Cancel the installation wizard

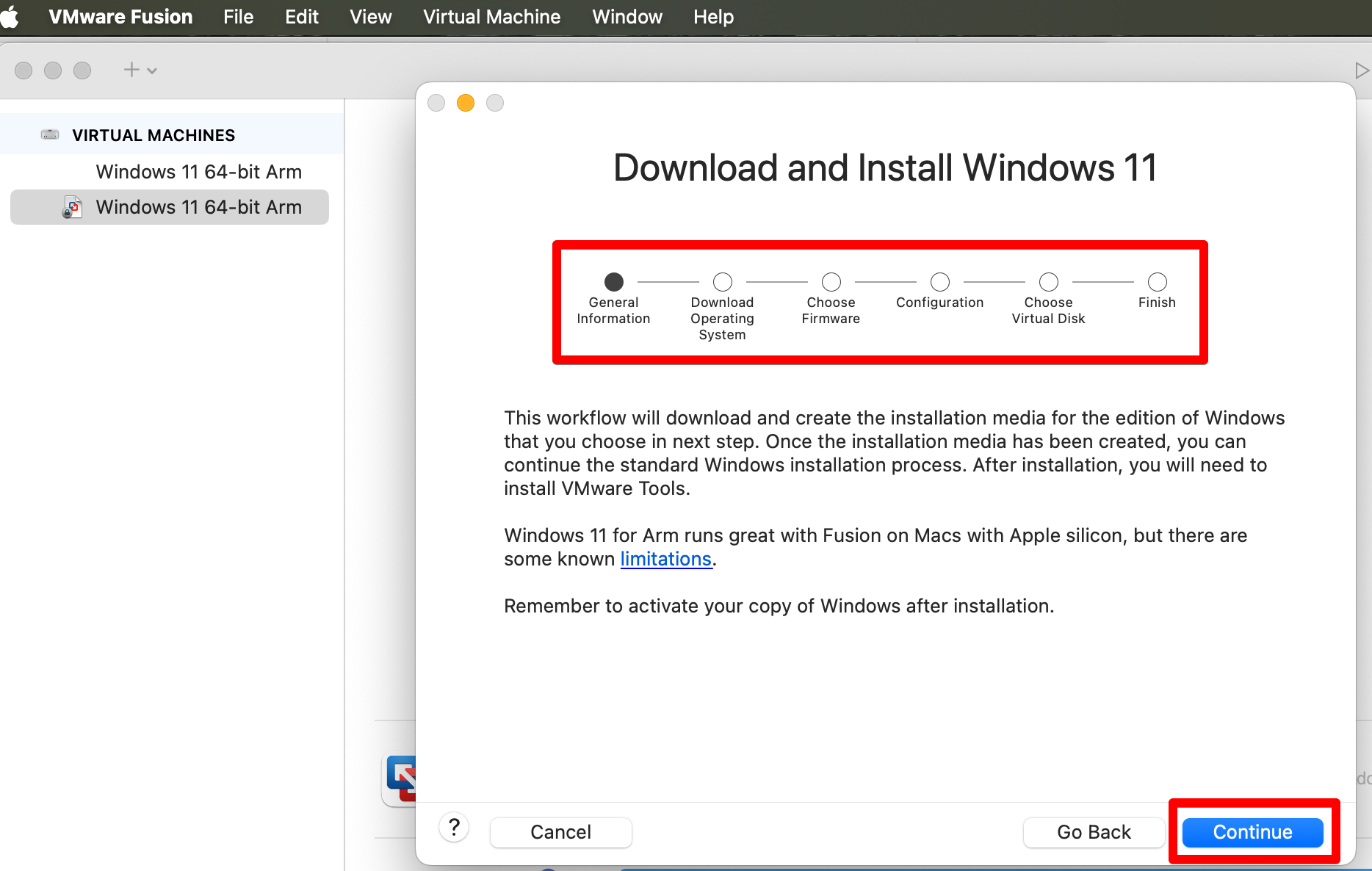click(560, 832)
